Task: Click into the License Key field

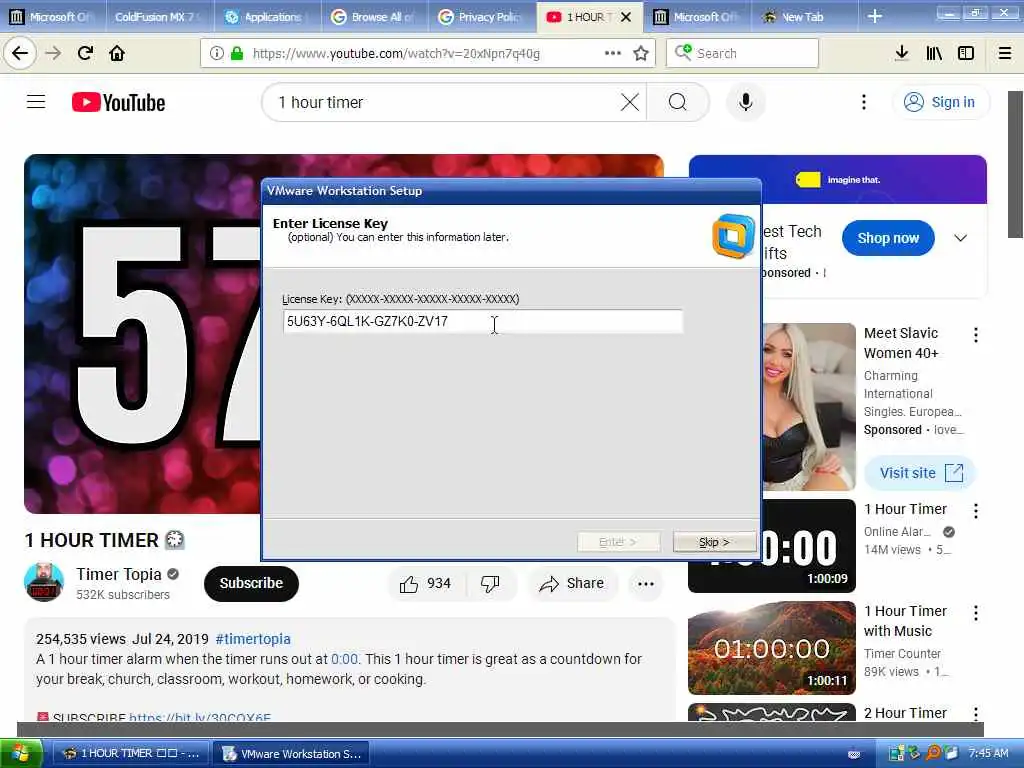Action: click(x=483, y=321)
